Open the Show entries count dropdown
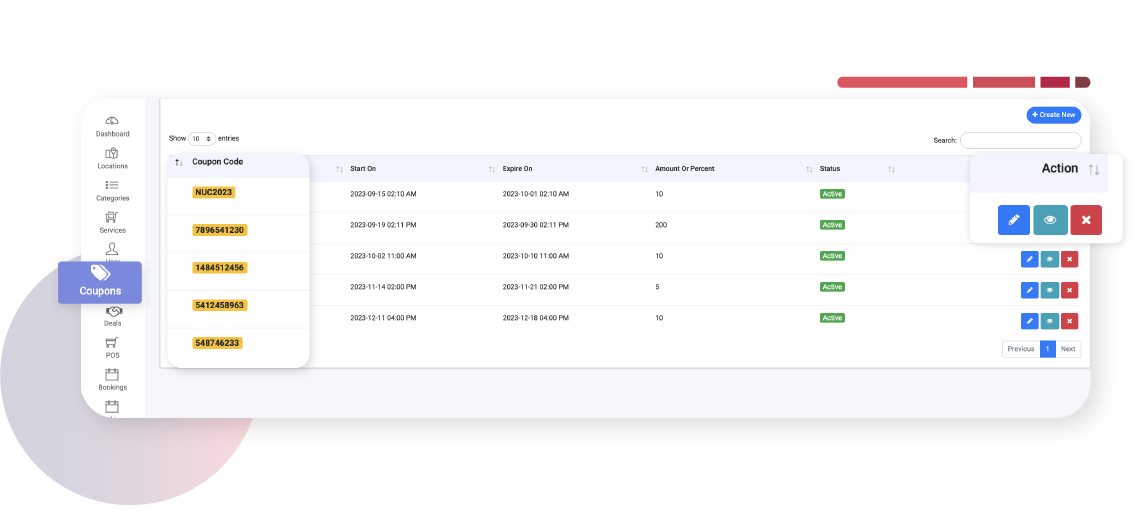Screen dimensions: 1147x521 (202, 139)
